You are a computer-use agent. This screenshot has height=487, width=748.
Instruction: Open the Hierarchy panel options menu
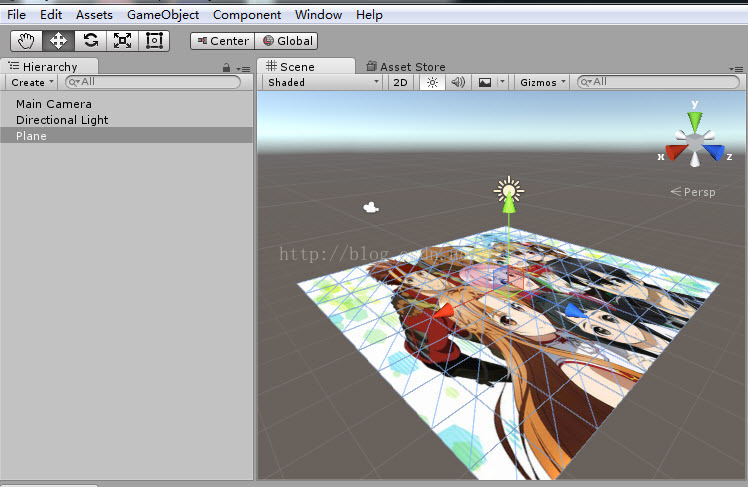pyautogui.click(x=243, y=69)
